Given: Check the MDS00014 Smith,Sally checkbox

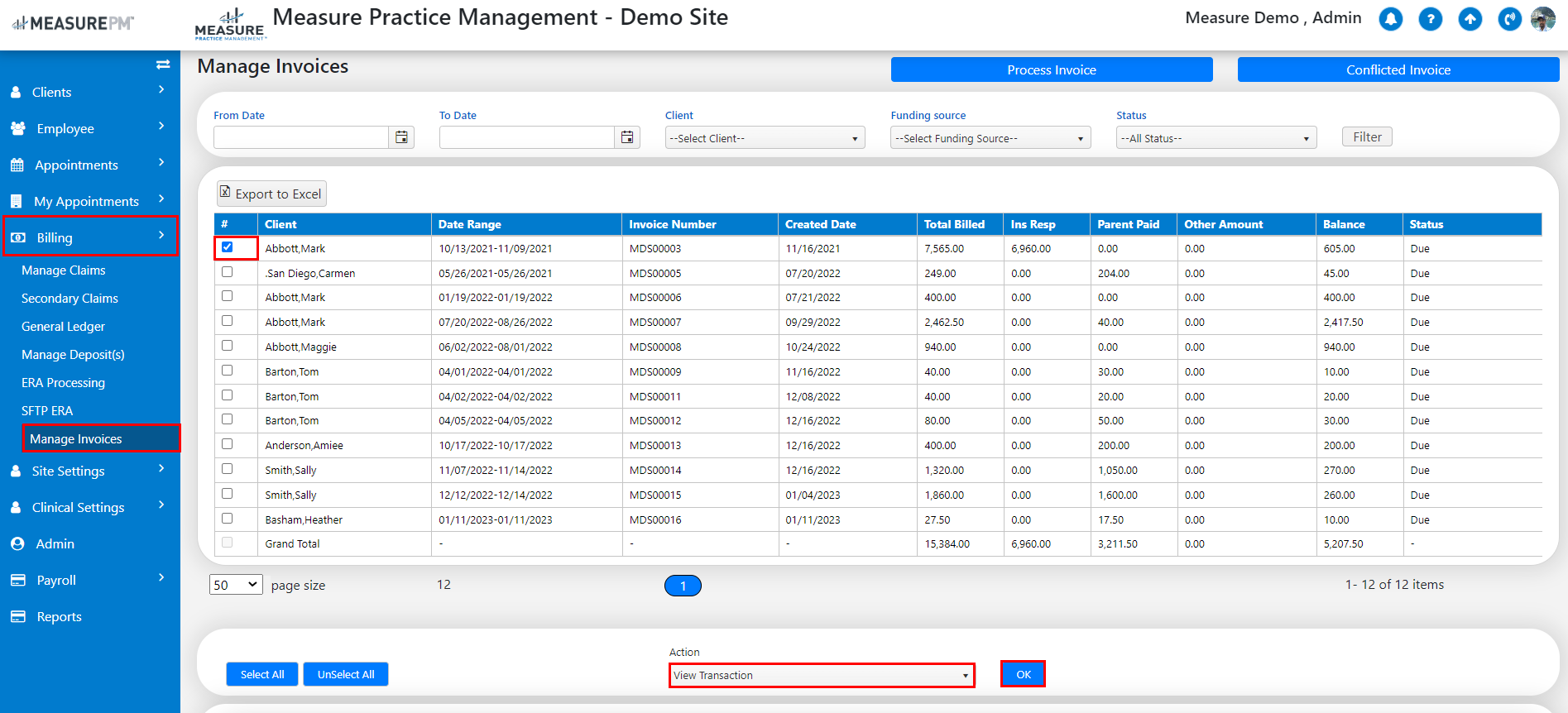Looking at the screenshot, I should [228, 468].
